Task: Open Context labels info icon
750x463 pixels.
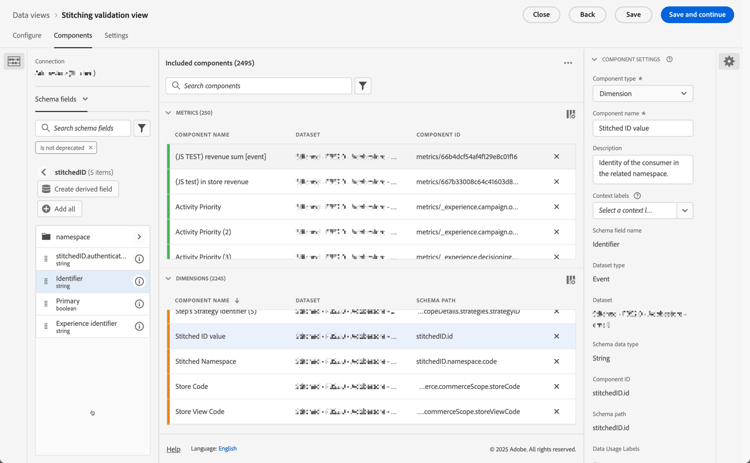Action: click(x=637, y=196)
